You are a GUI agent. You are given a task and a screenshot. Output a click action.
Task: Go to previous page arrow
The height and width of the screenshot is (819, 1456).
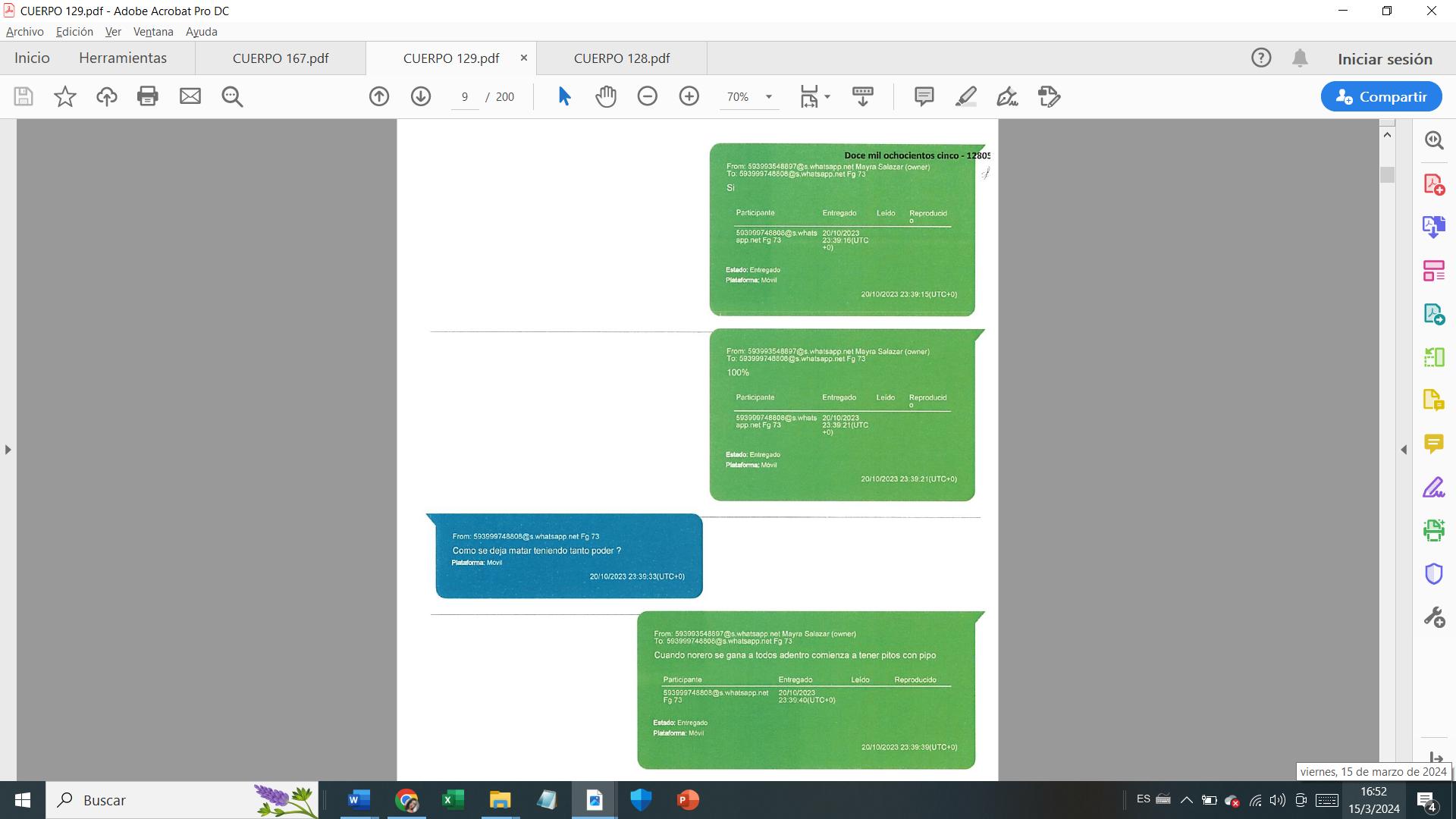(379, 96)
